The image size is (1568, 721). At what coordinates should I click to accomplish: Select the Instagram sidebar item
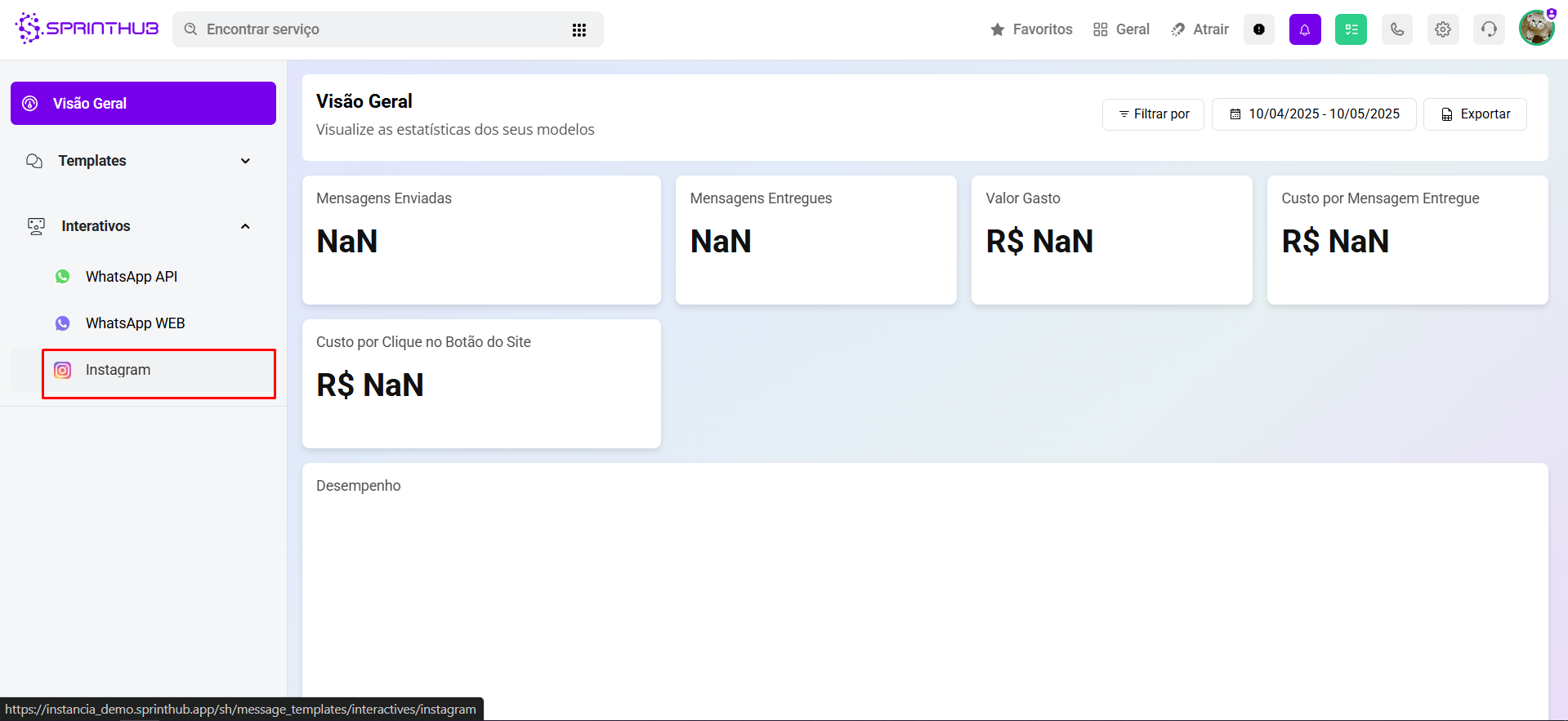(118, 370)
